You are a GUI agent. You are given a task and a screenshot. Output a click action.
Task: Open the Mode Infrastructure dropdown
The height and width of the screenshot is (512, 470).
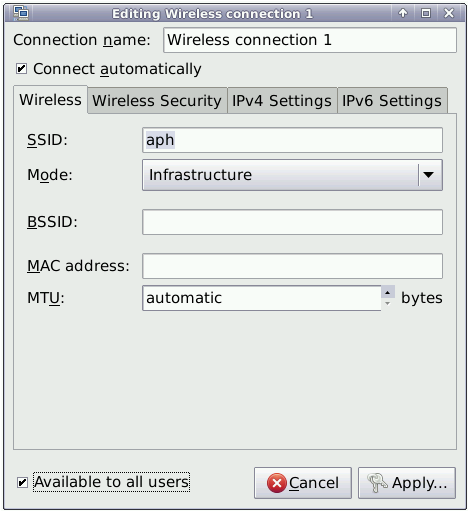(x=292, y=175)
